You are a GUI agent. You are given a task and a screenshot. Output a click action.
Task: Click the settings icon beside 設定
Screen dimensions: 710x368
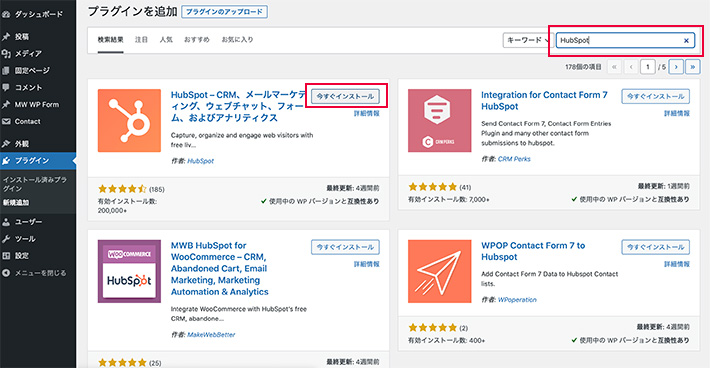(6, 256)
